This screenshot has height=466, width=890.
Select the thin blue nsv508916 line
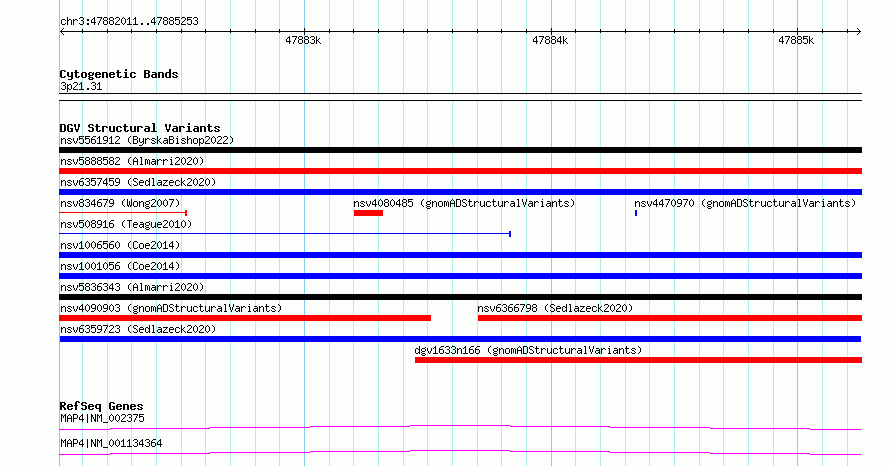click(286, 234)
